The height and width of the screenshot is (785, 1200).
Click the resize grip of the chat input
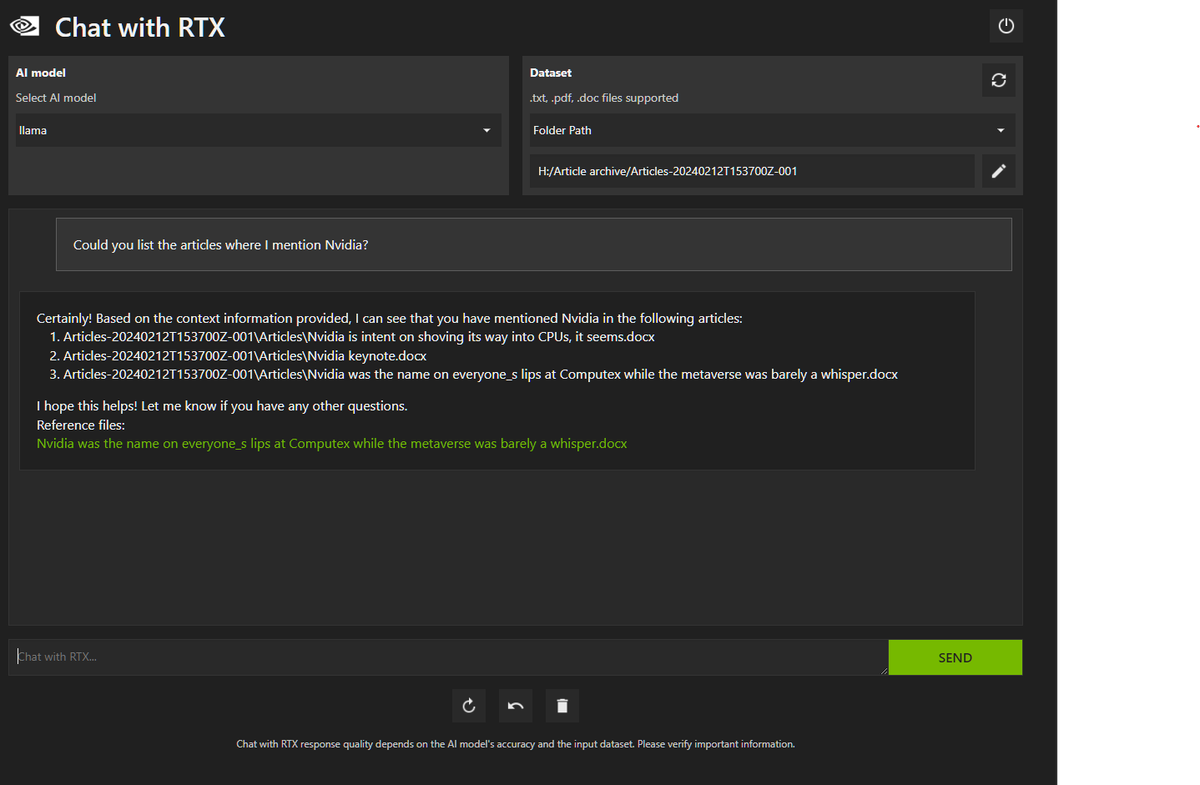tap(884, 670)
